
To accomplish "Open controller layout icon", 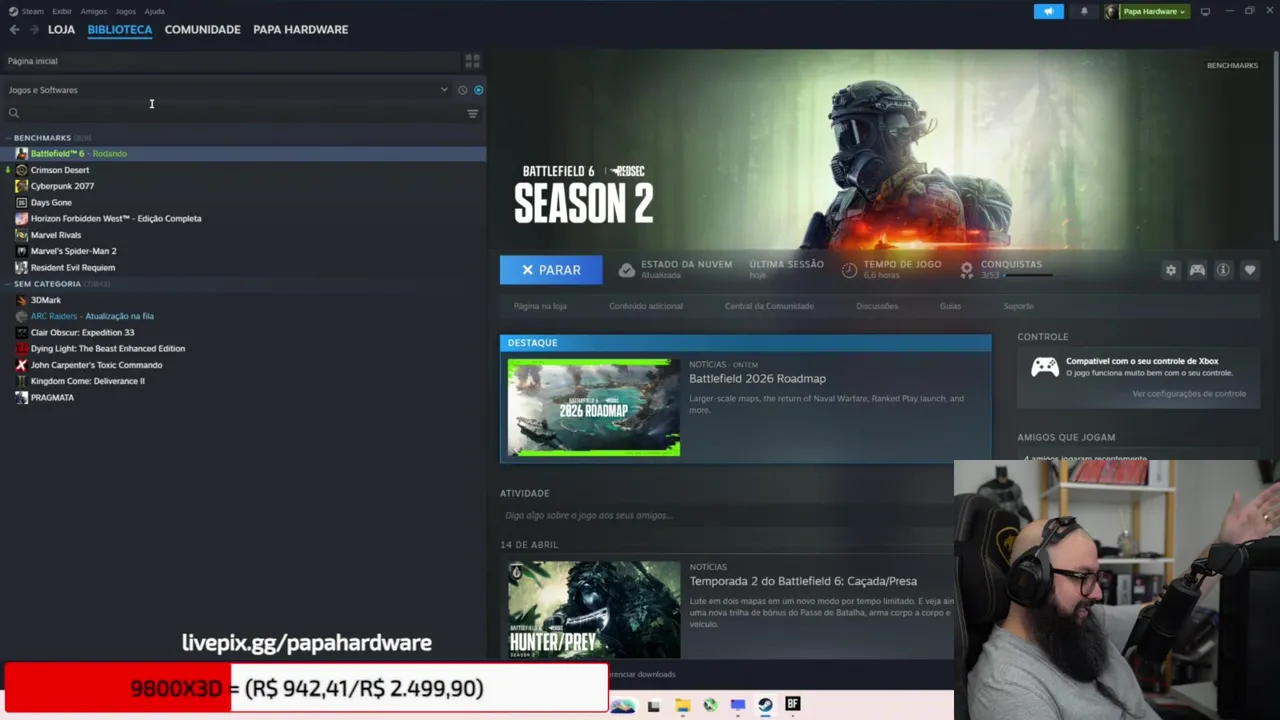I will click(1197, 270).
